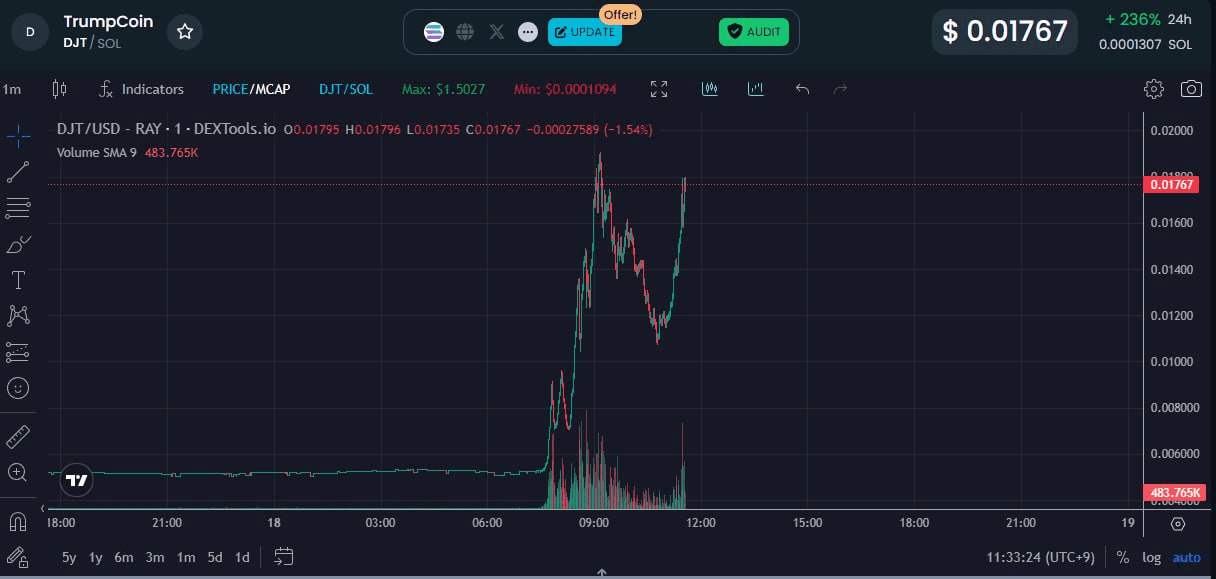Image resolution: width=1216 pixels, height=579 pixels.
Task: Set chart range to 3m
Action: click(x=155, y=557)
